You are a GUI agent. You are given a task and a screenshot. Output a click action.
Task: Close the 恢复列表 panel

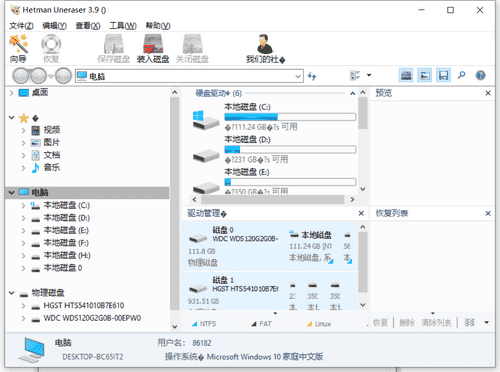click(488, 213)
